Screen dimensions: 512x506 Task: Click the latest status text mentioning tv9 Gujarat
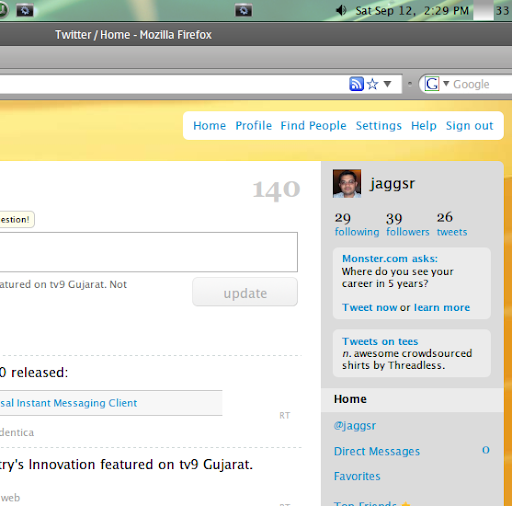63,284
